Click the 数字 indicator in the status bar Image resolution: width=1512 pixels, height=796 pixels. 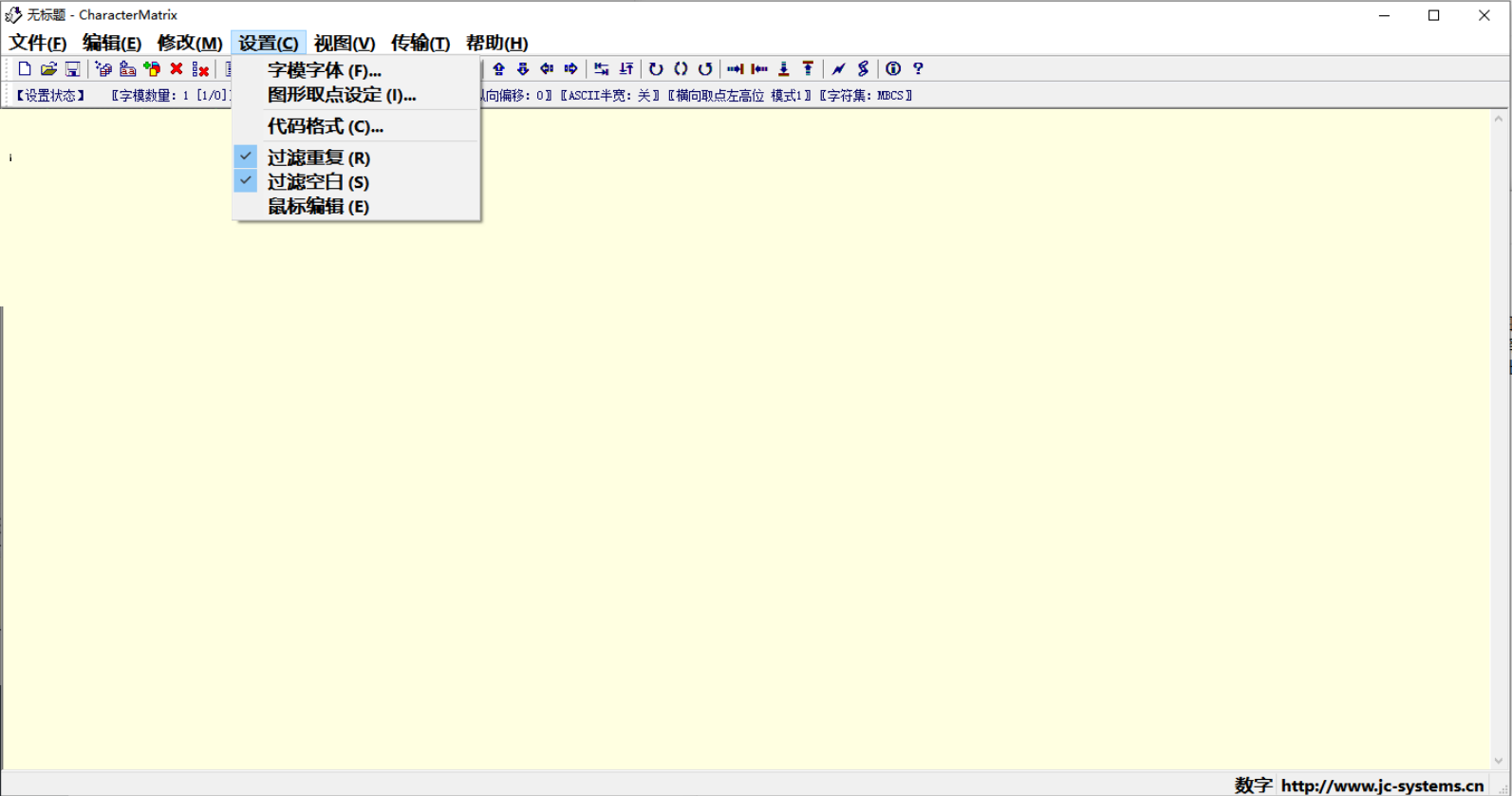[1253, 785]
